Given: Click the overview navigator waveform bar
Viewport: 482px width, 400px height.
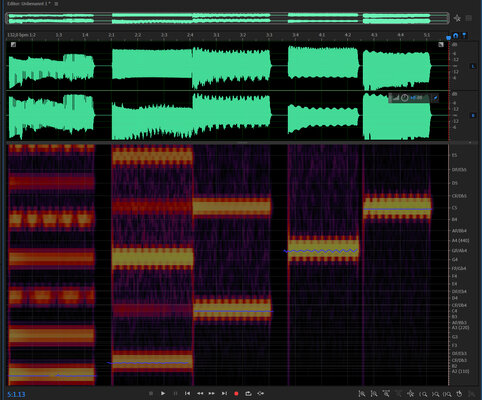Looking at the screenshot, I should pyautogui.click(x=227, y=18).
